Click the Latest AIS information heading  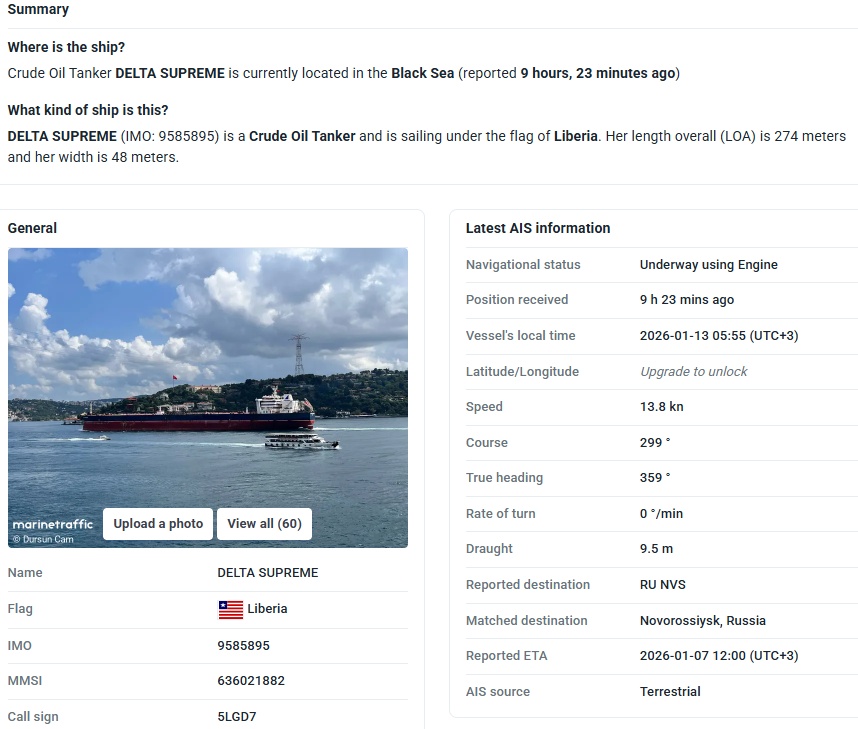coord(537,228)
